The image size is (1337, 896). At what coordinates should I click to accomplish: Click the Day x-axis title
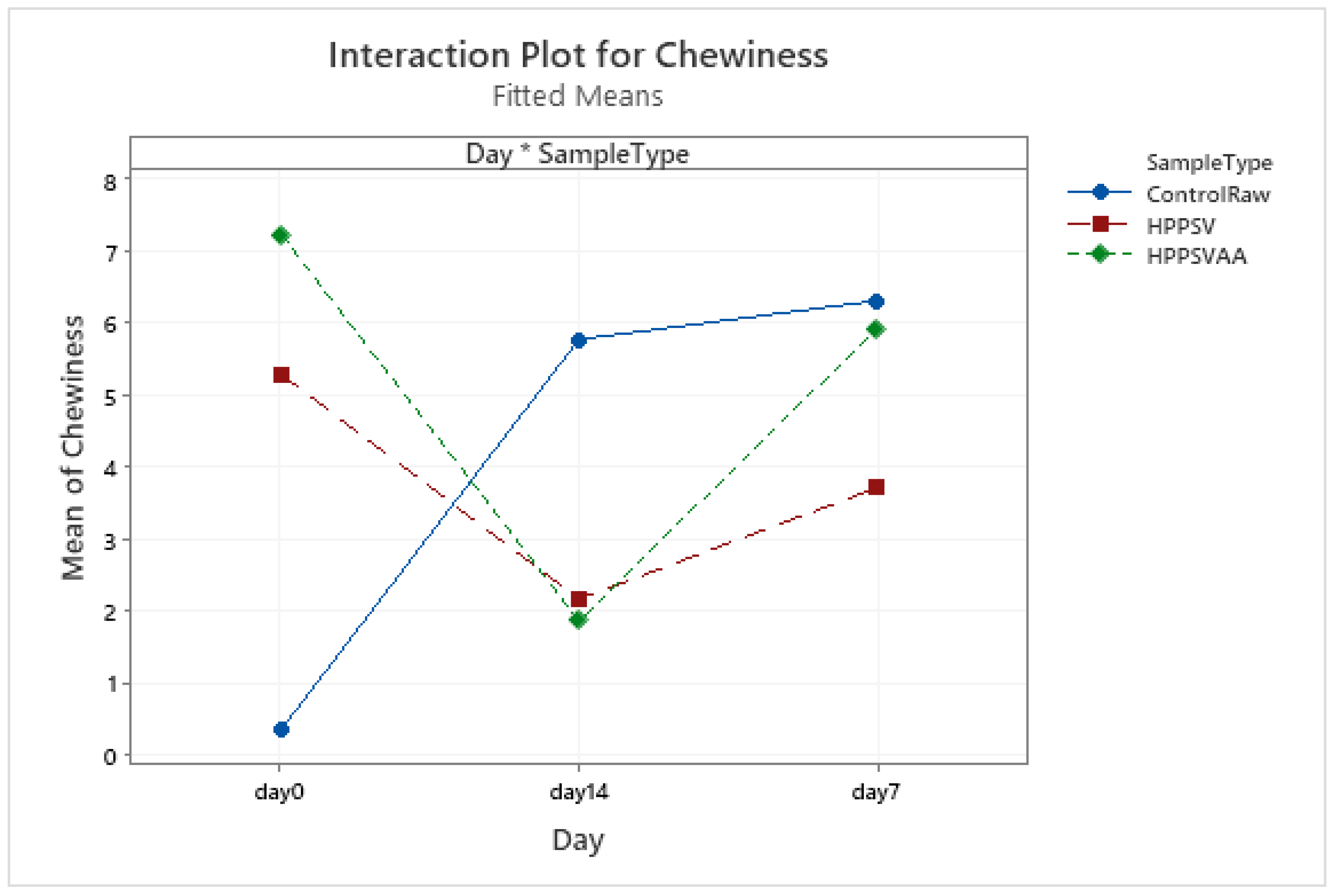(x=577, y=840)
